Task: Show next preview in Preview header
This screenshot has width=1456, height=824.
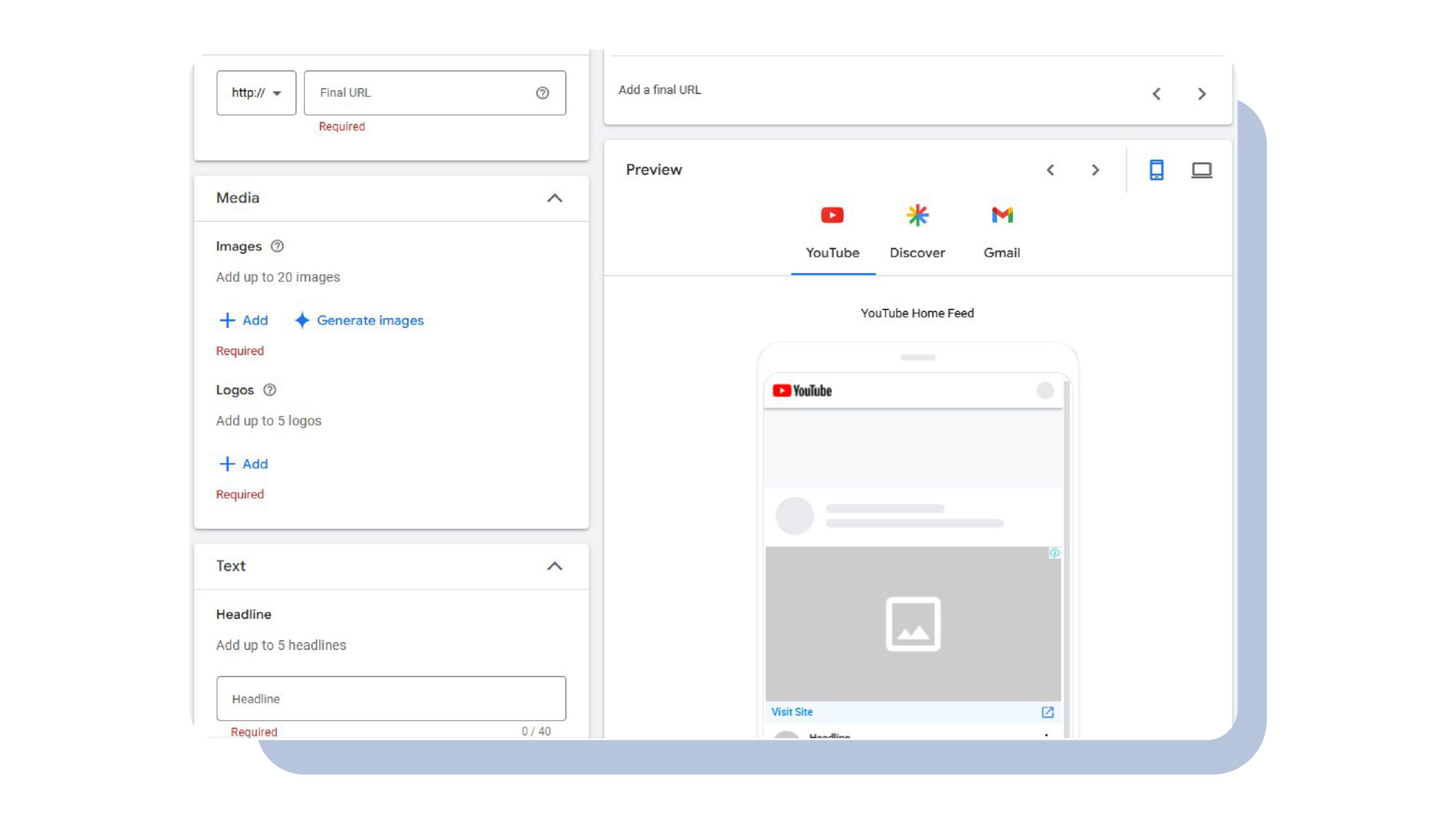Action: click(x=1095, y=170)
